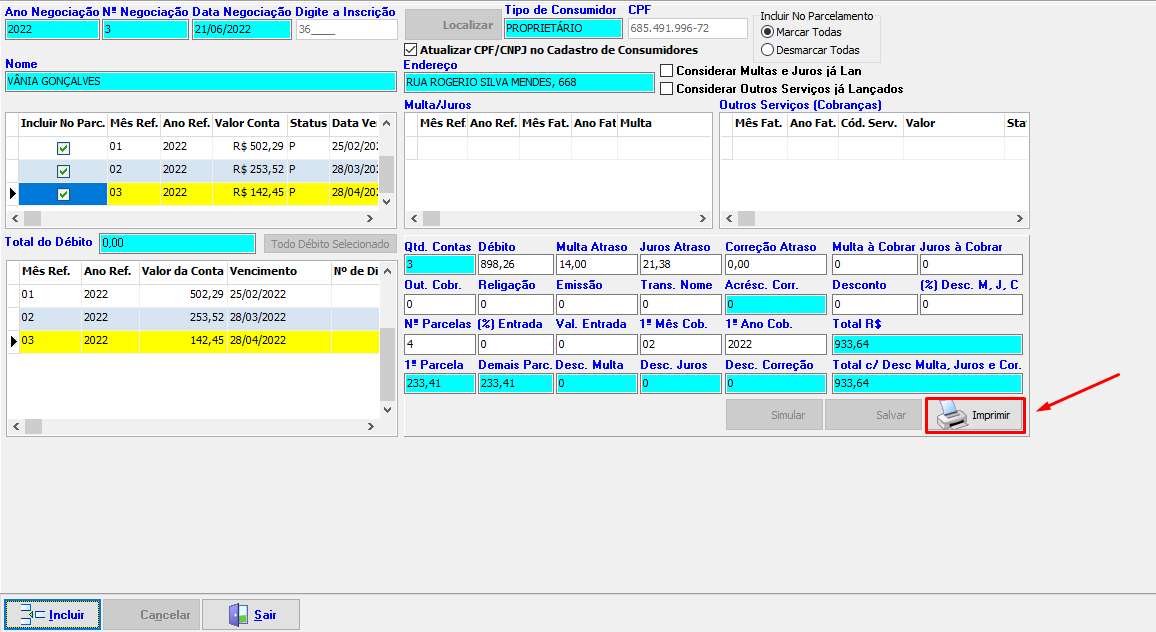This screenshot has width=1156, height=632.
Task: Enable Considerar Multas e Juros checkbox
Action: [x=667, y=71]
